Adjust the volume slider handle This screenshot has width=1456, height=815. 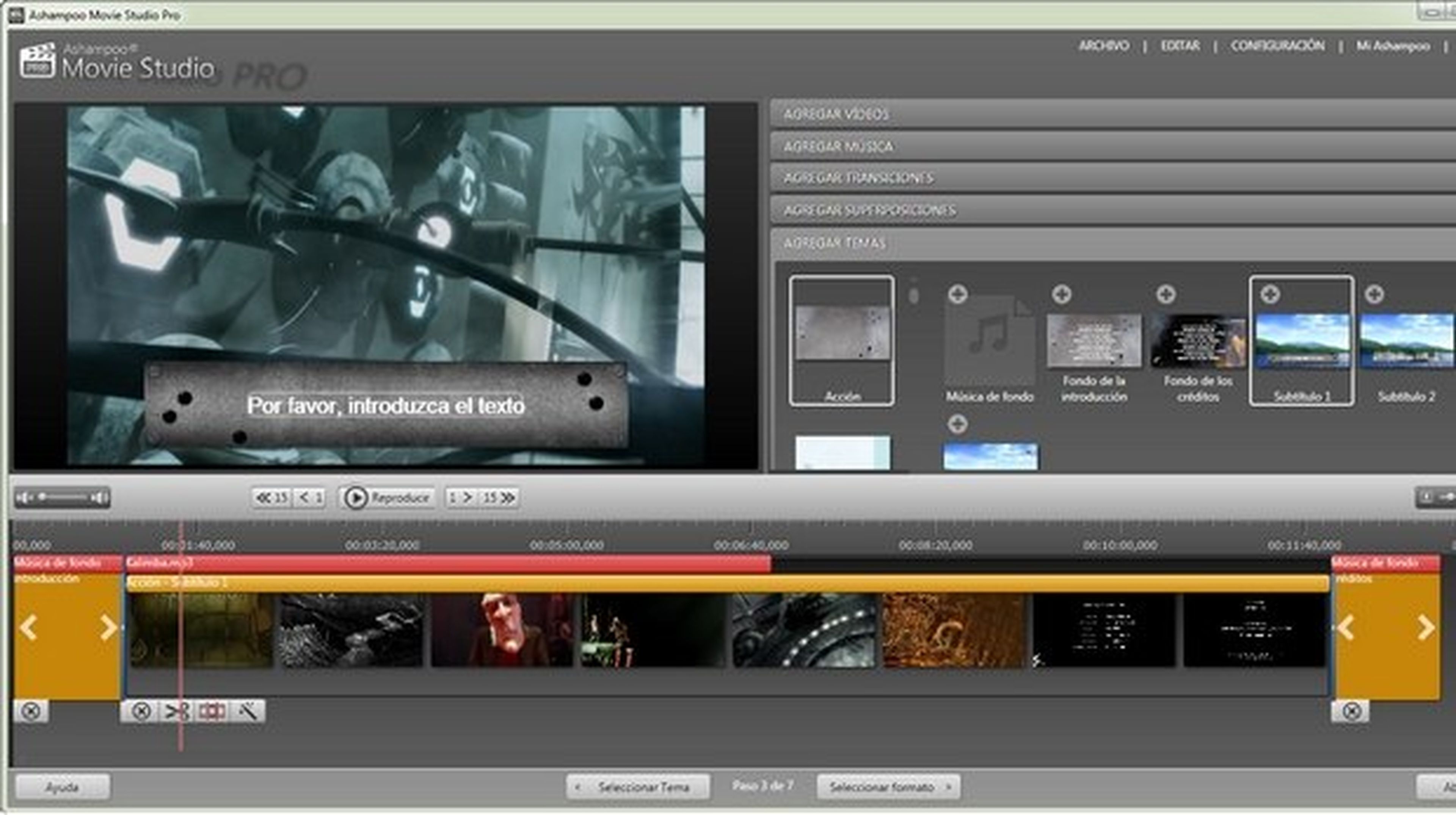click(x=42, y=497)
